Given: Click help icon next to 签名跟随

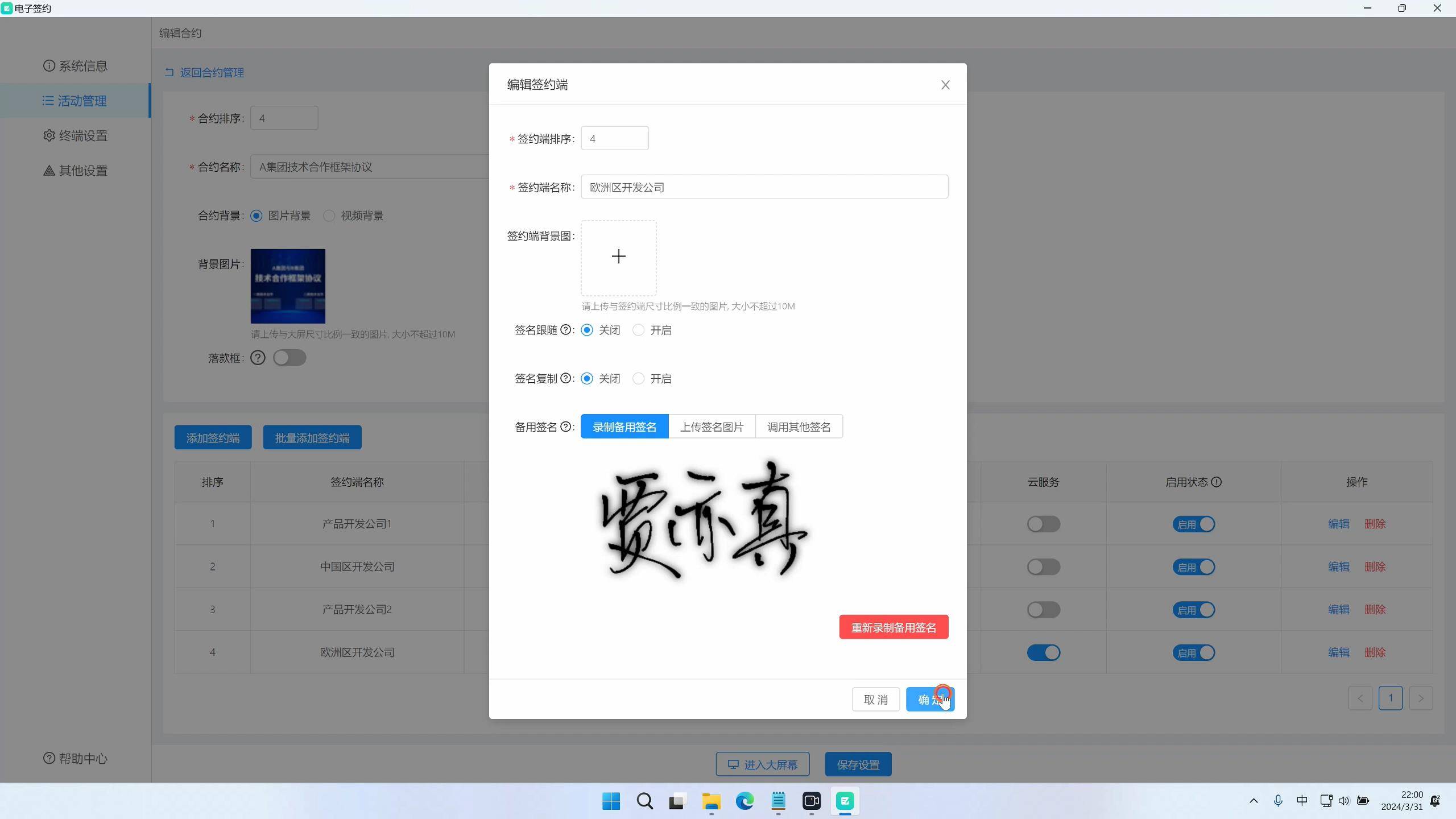Looking at the screenshot, I should 565,330.
